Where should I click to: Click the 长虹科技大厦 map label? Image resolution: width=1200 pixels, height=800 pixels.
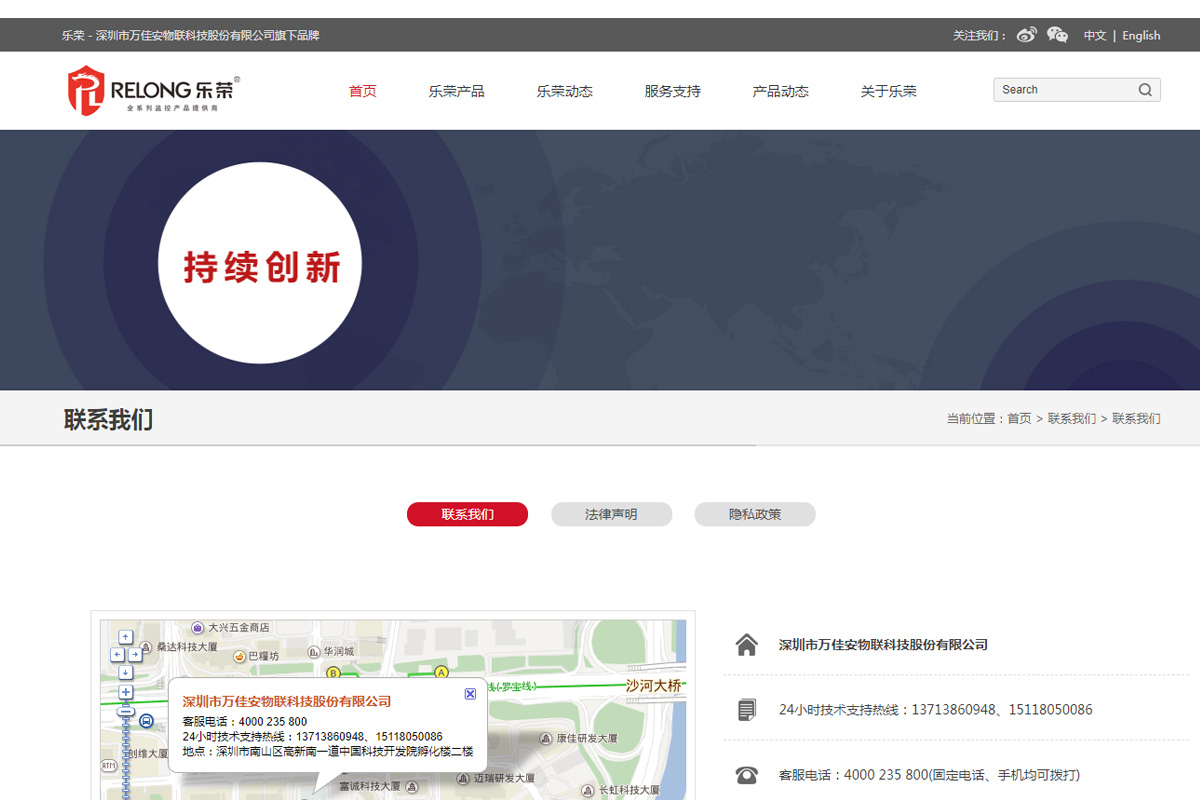629,790
